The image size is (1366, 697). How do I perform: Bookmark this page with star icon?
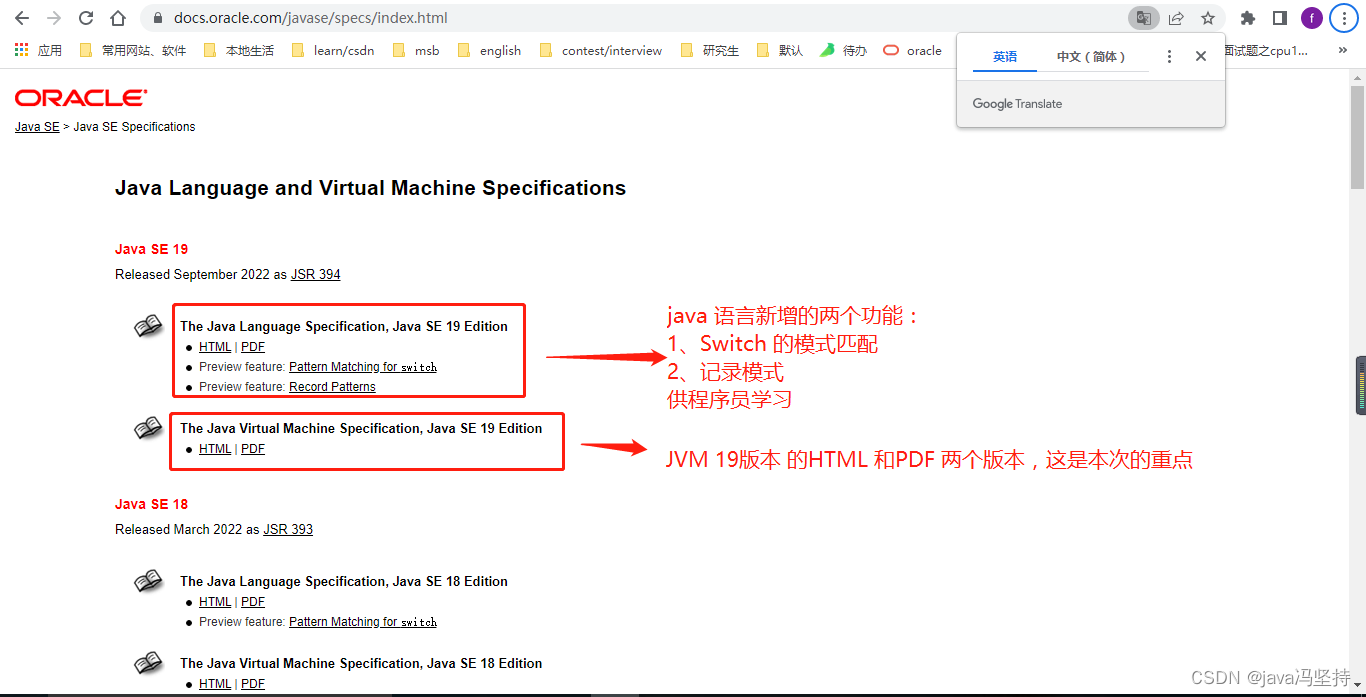click(1208, 18)
